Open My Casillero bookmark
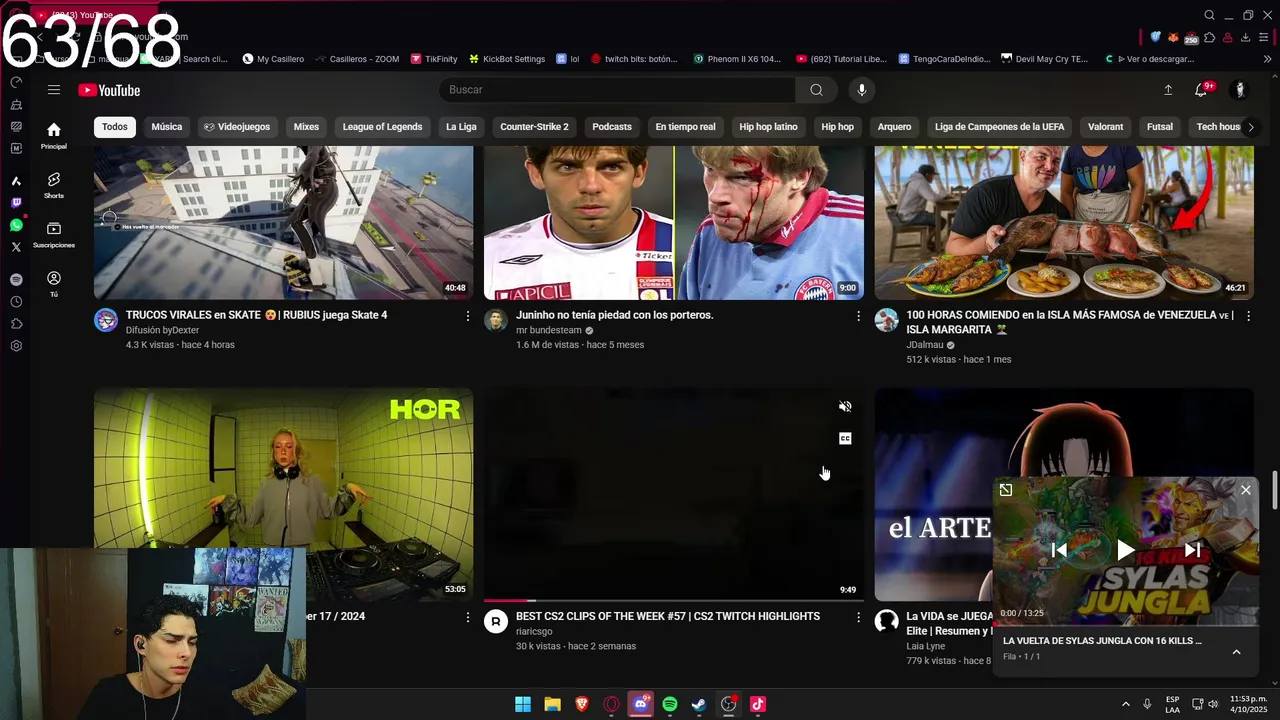 (x=273, y=59)
